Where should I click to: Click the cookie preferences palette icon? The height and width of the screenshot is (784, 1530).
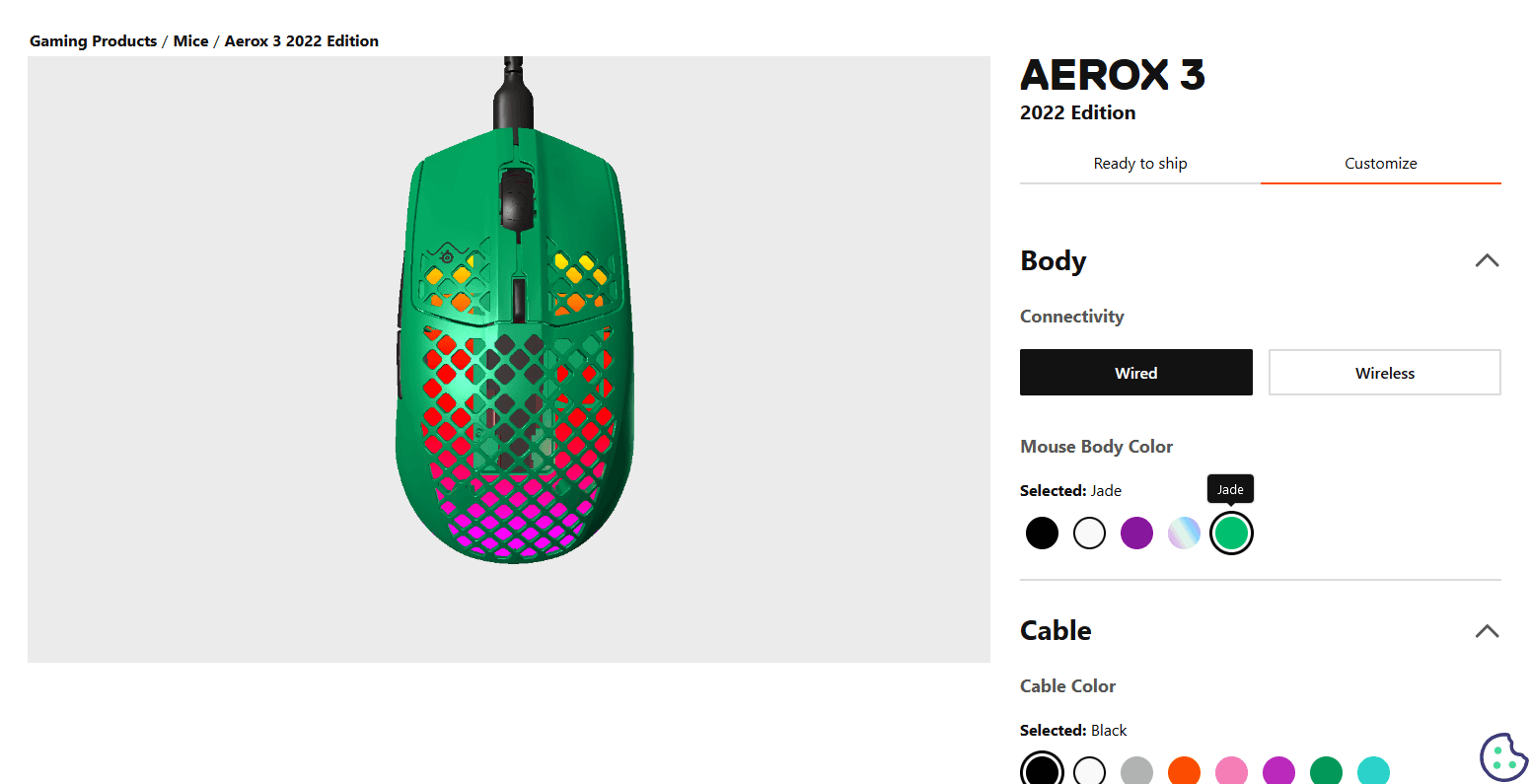click(x=1502, y=755)
